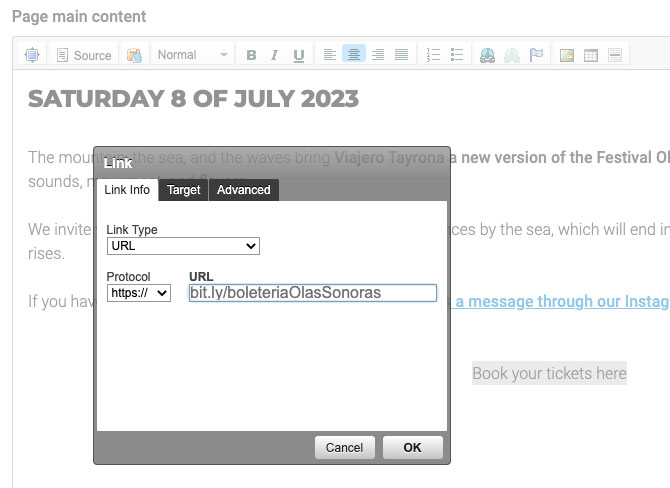Insert an anchor with the flag icon
The width and height of the screenshot is (670, 488).
pyautogui.click(x=536, y=55)
